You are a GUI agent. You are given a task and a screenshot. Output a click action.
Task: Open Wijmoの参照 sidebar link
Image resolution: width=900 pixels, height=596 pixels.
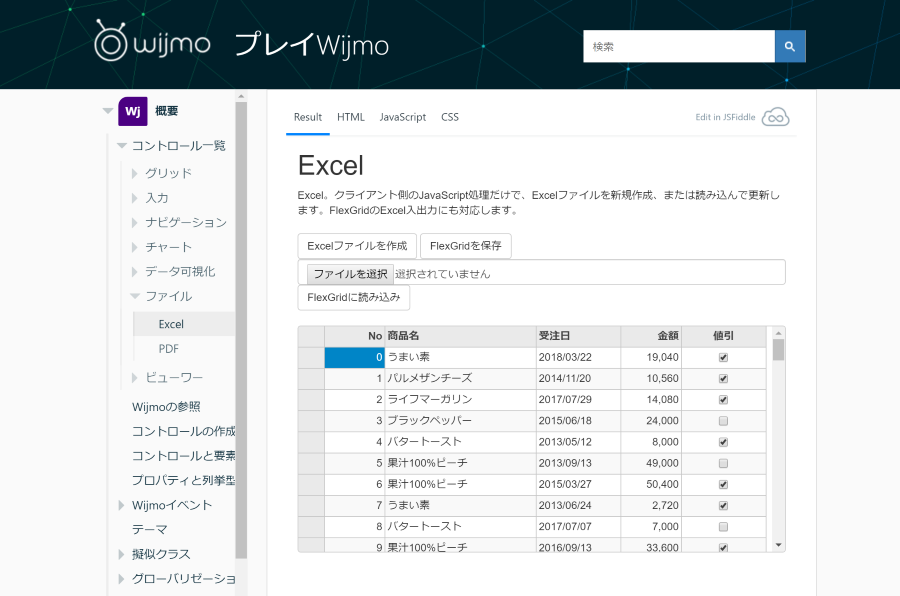point(166,407)
